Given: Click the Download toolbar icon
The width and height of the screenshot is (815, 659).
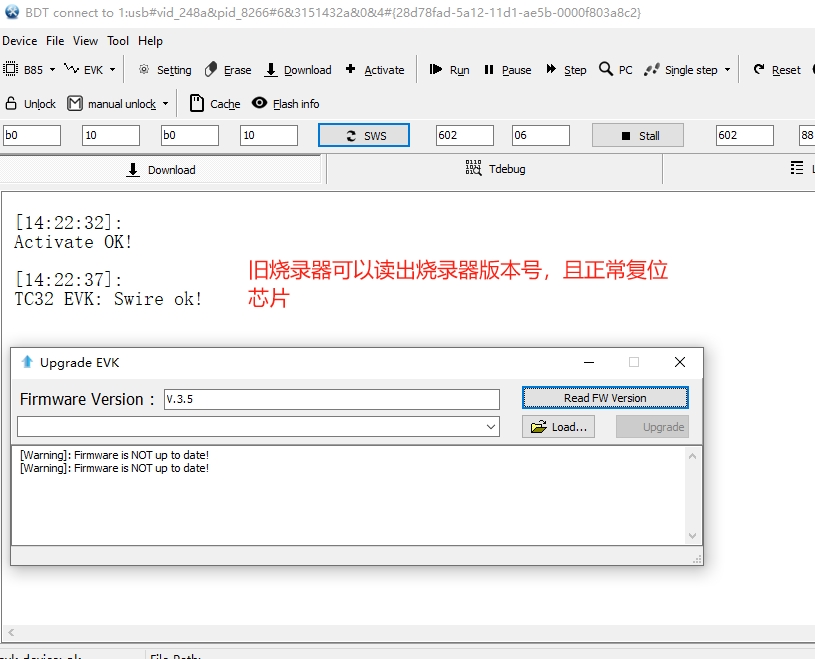Looking at the screenshot, I should [x=271, y=70].
